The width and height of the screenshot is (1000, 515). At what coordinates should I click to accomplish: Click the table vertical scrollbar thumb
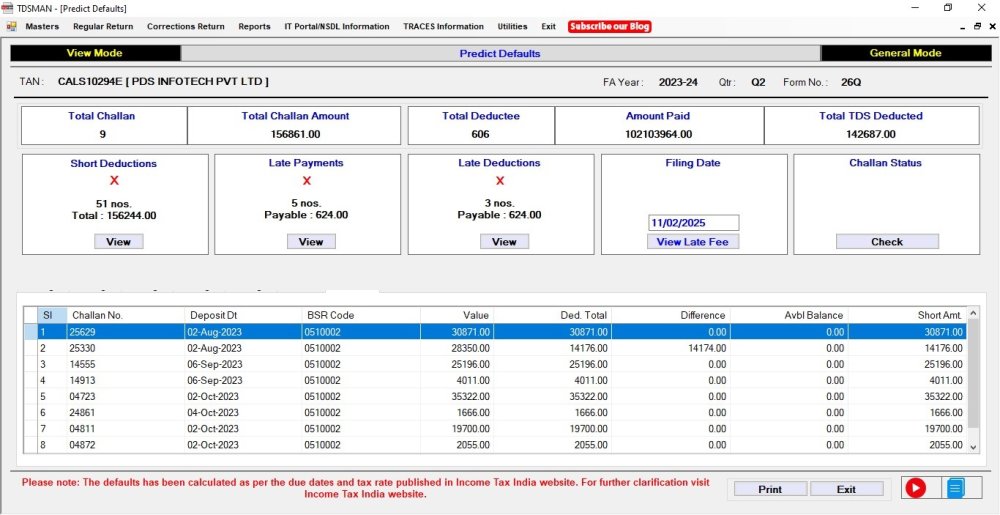tap(973, 373)
